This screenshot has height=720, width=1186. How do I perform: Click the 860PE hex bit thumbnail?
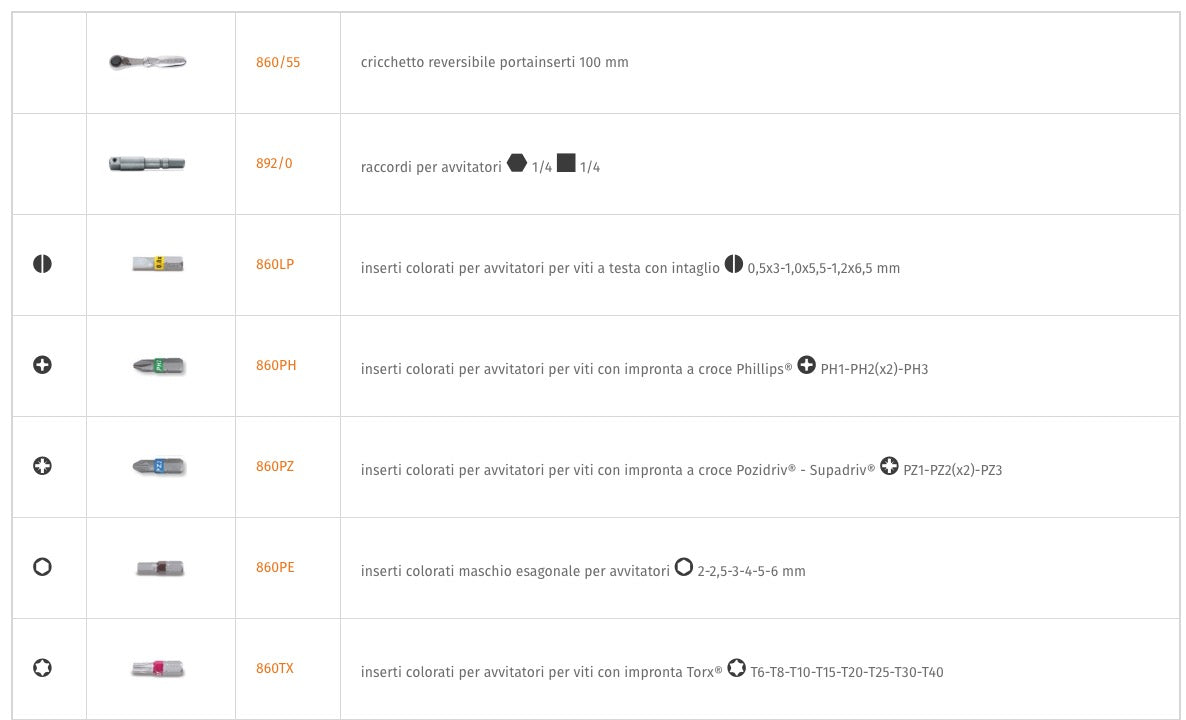(x=160, y=568)
